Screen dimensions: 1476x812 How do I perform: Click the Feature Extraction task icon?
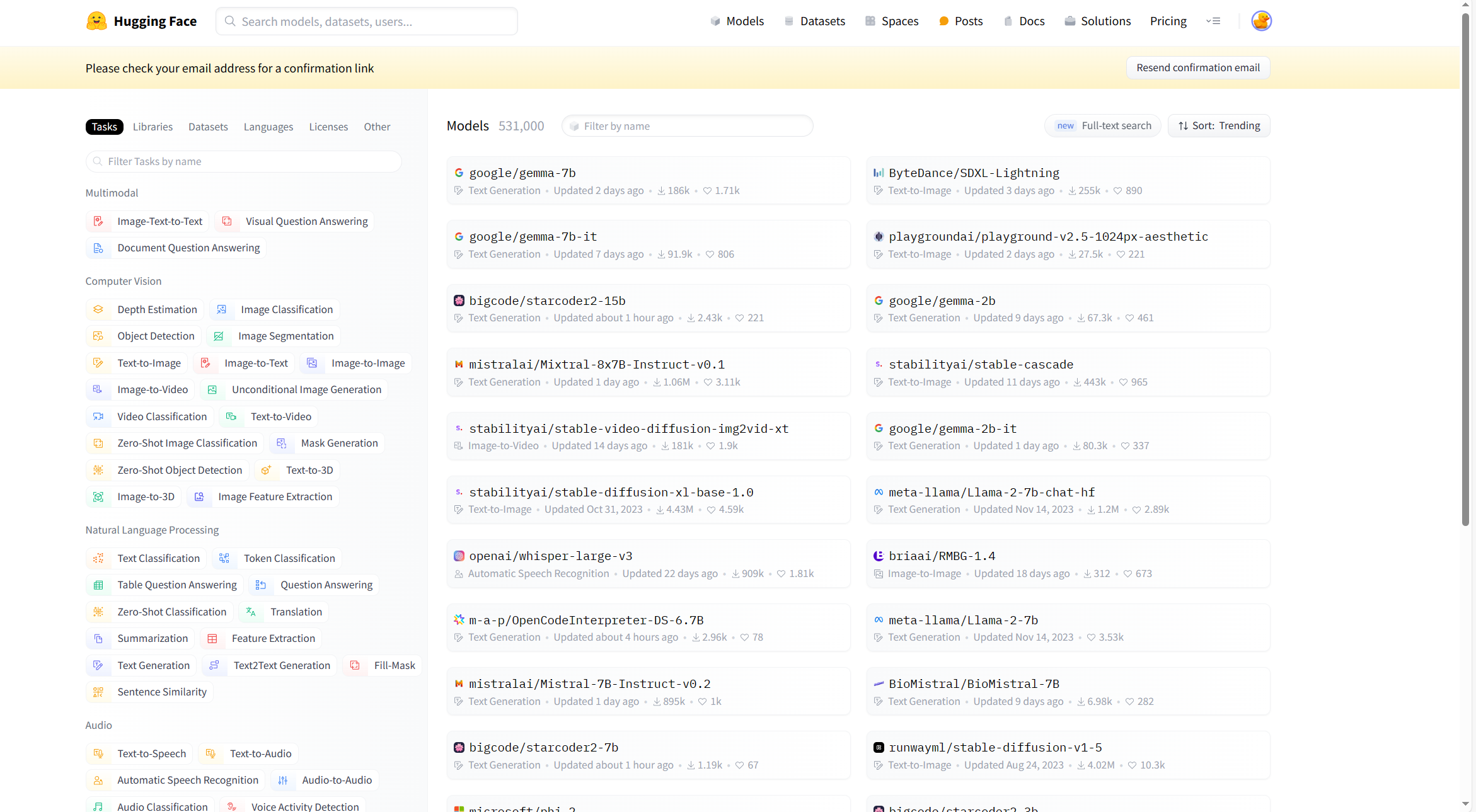(212, 639)
